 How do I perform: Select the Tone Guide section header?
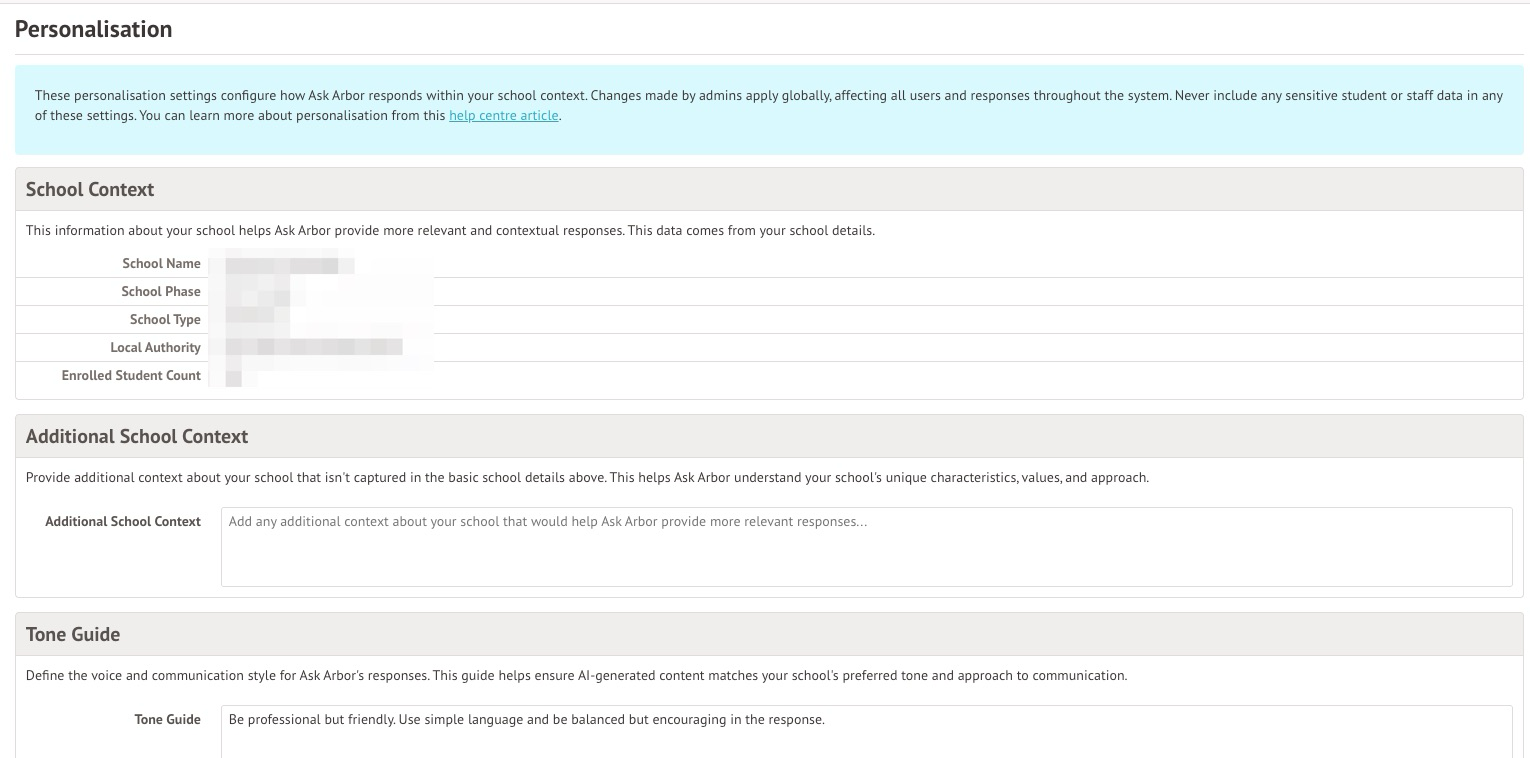click(73, 635)
